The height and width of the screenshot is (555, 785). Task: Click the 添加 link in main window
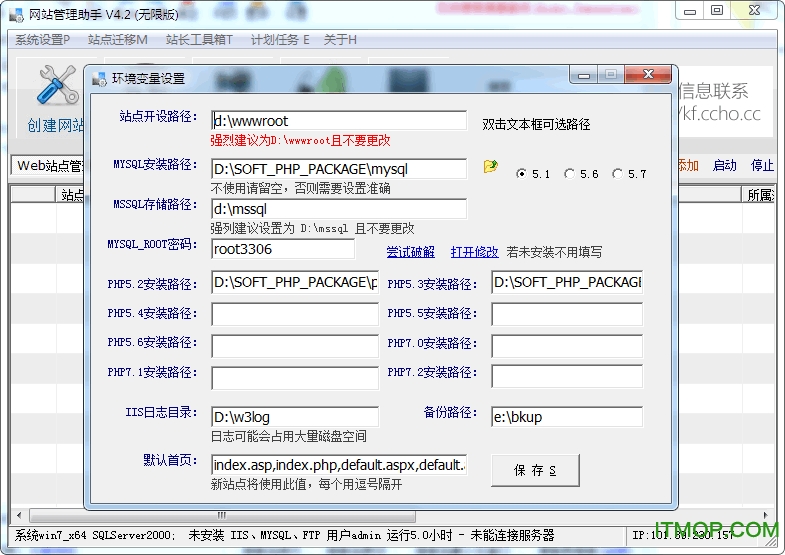688,165
